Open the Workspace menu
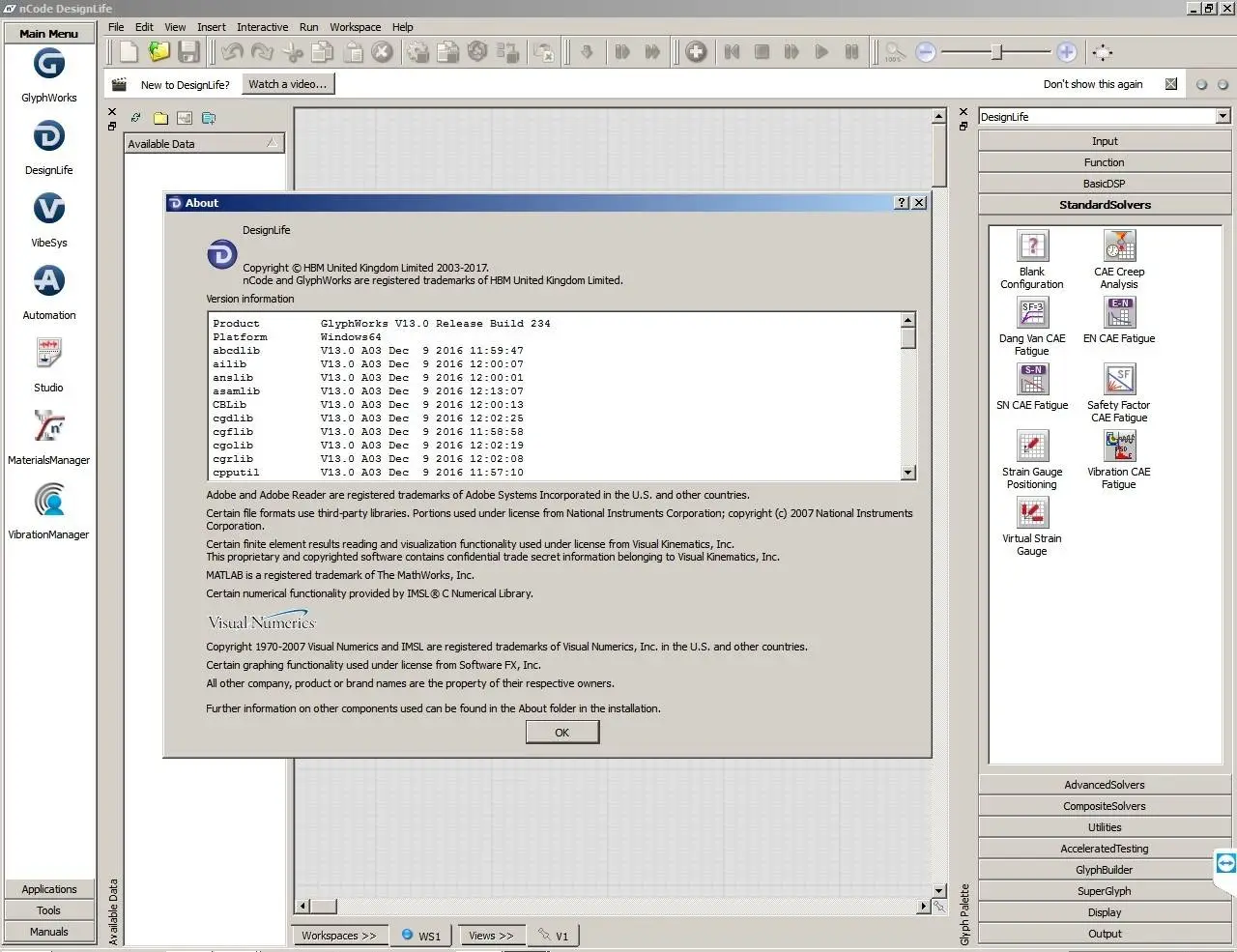 coord(355,27)
